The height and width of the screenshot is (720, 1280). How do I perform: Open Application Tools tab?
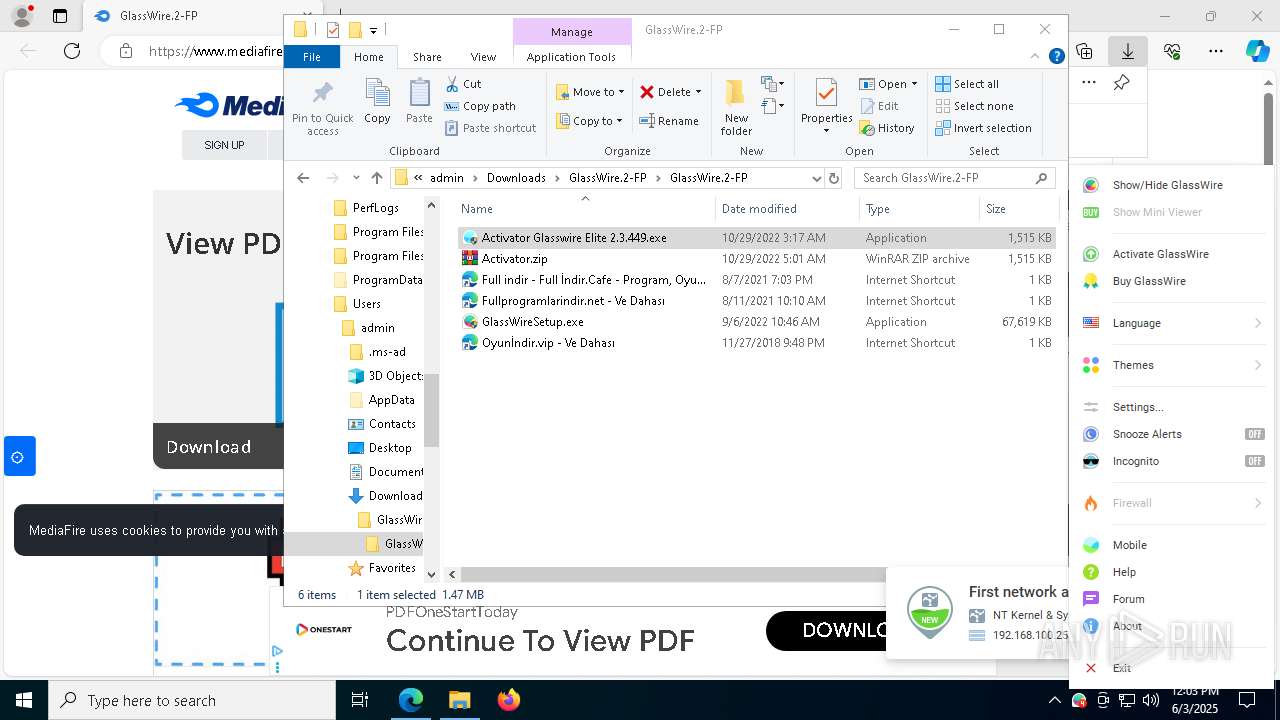[571, 57]
